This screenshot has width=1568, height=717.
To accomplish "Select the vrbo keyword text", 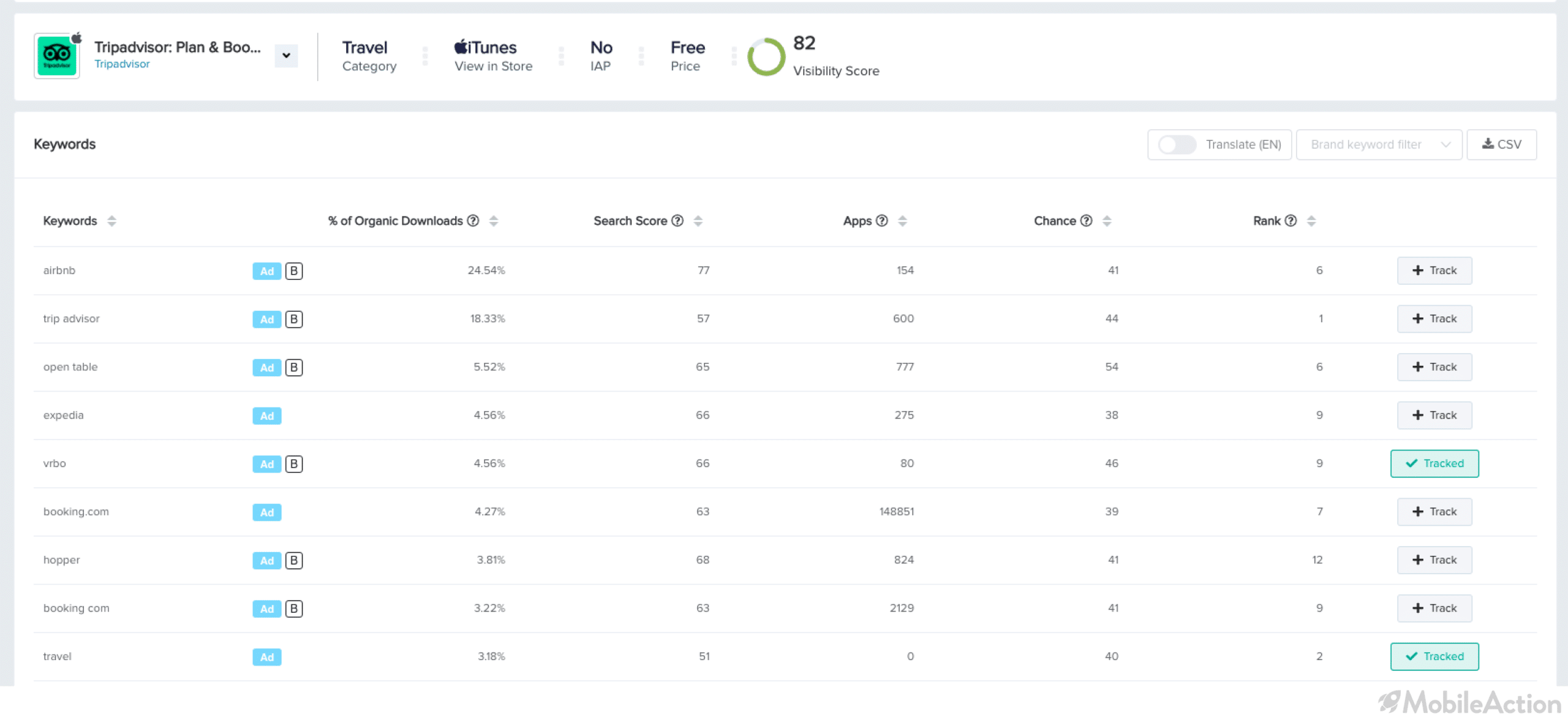I will coord(55,464).
